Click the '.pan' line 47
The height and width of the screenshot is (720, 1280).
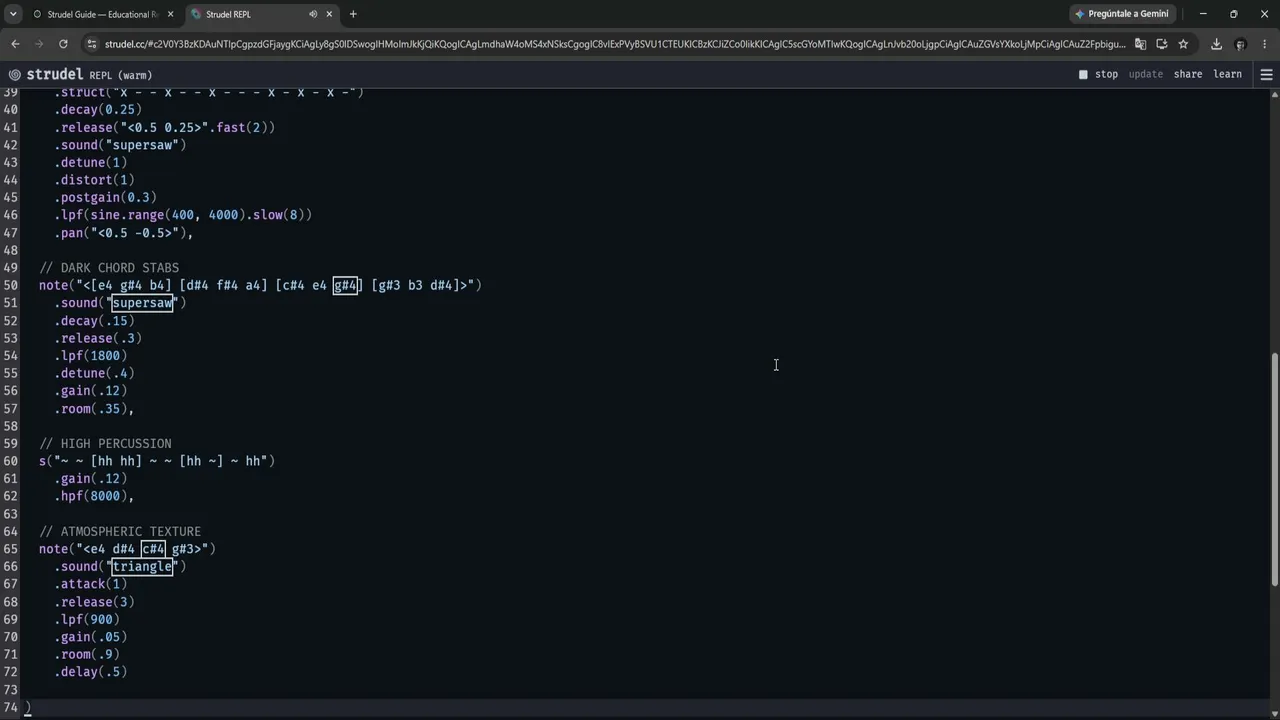124,233
